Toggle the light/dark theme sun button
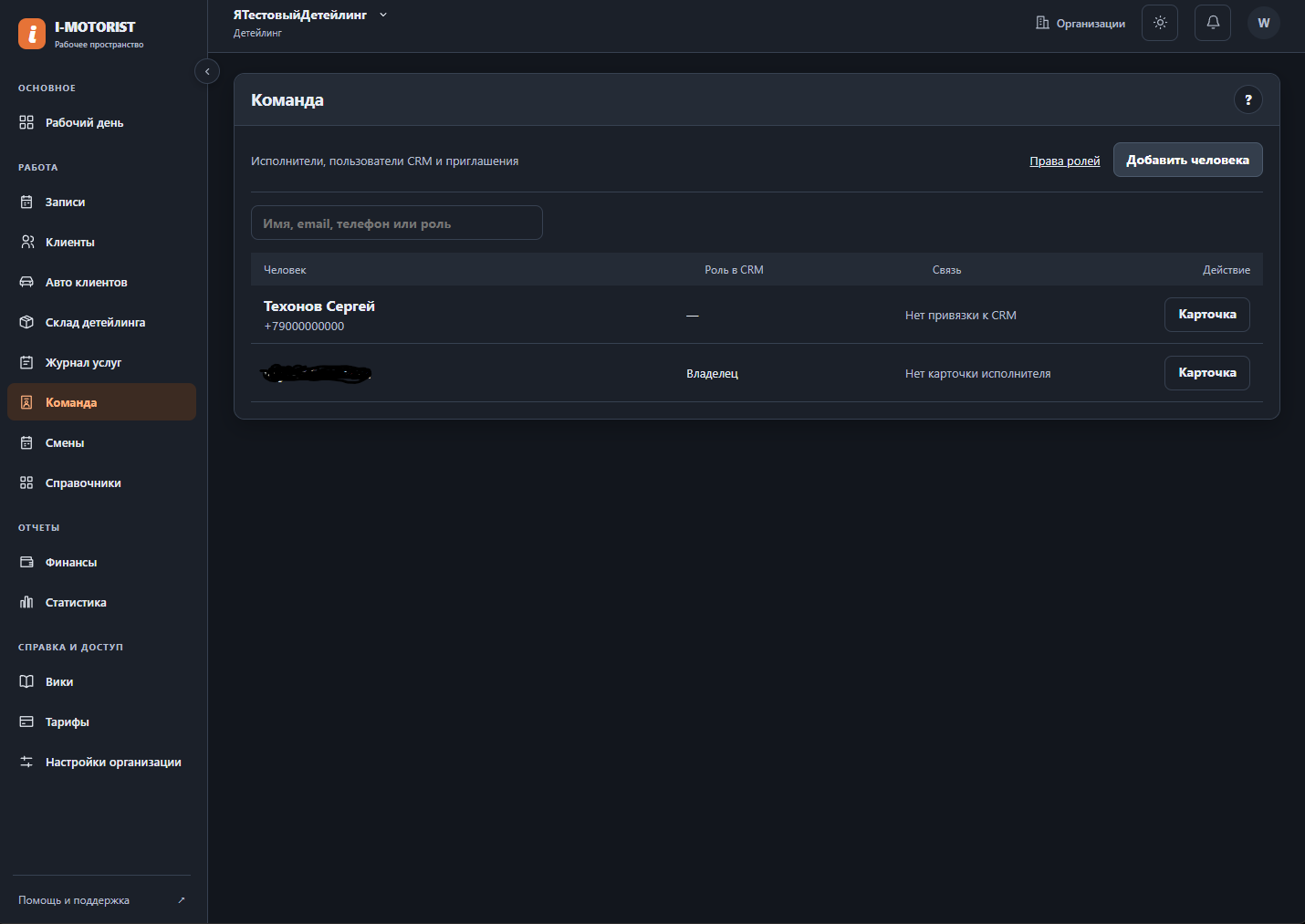Screen dimensions: 1305x924 coord(1160,23)
